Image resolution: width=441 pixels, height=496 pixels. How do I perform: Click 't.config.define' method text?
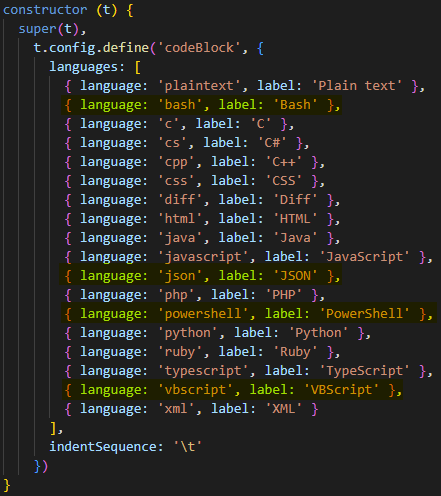91,48
